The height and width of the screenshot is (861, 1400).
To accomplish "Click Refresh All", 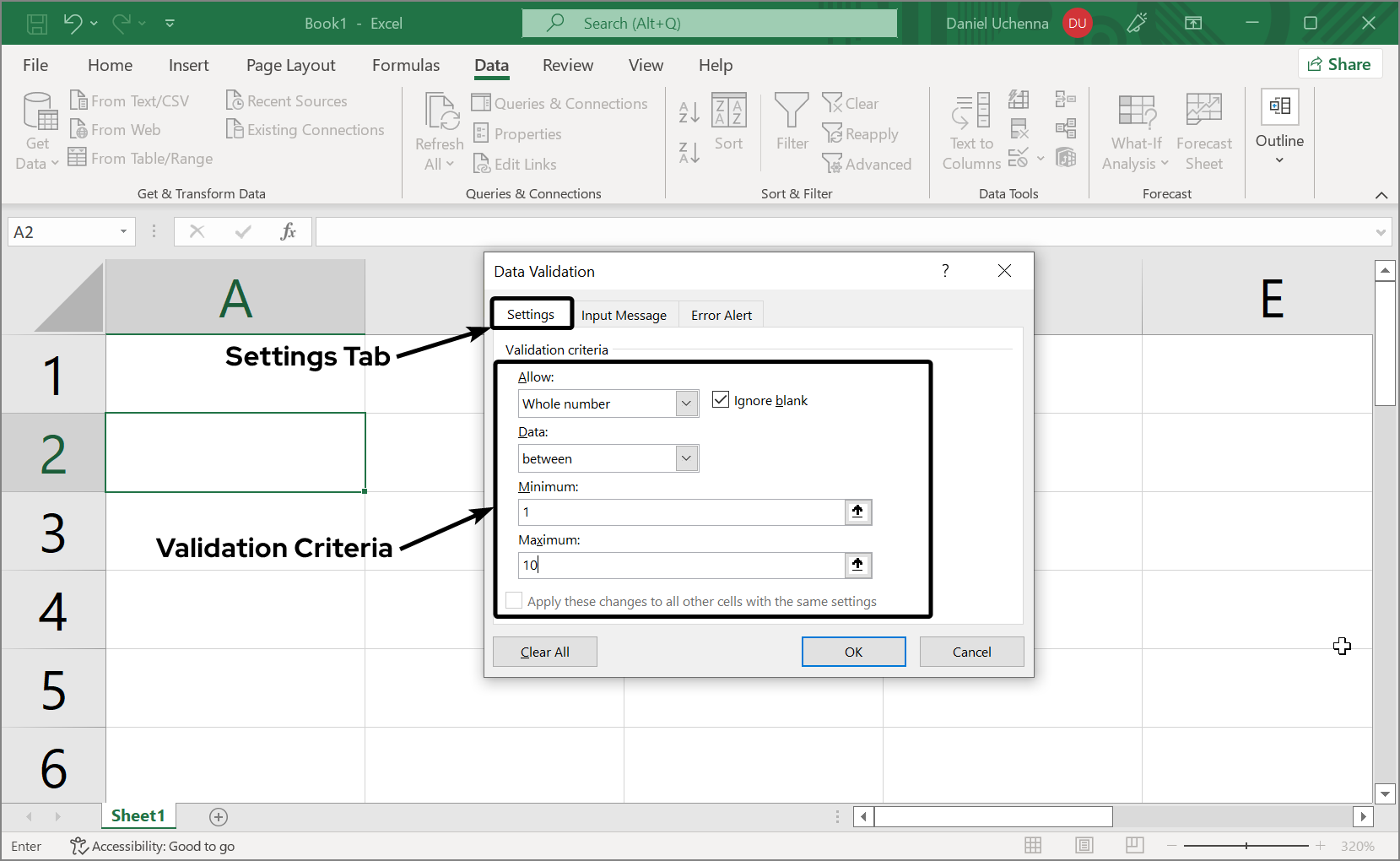I will 438,127.
